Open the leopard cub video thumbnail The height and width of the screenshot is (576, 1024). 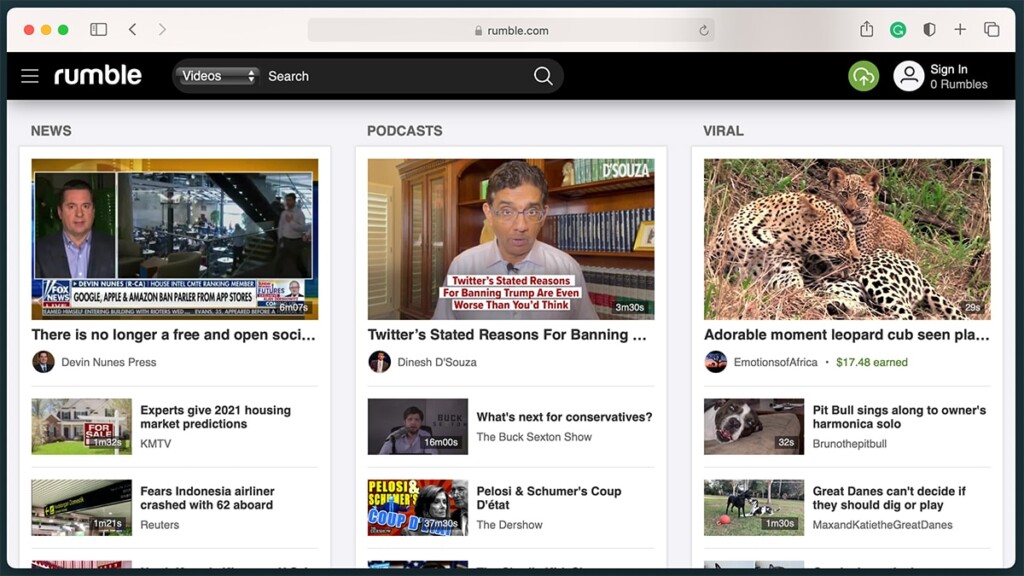(847, 239)
